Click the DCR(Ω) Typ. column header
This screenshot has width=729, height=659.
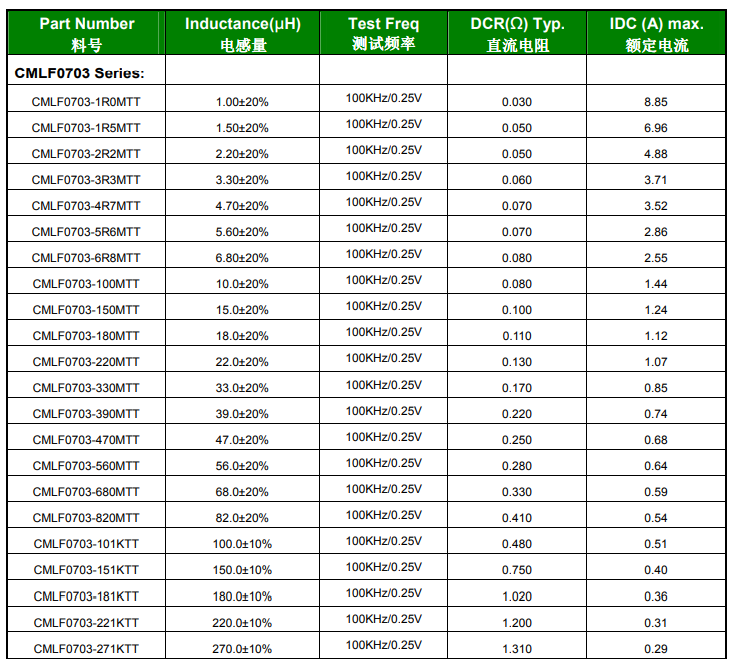coord(517,33)
